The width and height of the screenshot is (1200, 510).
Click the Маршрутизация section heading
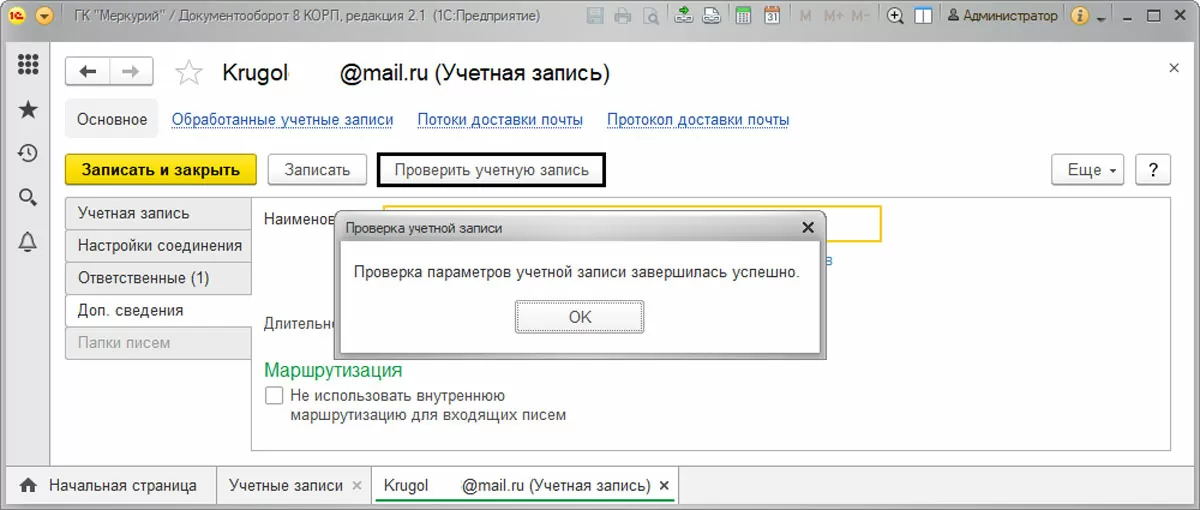(333, 370)
